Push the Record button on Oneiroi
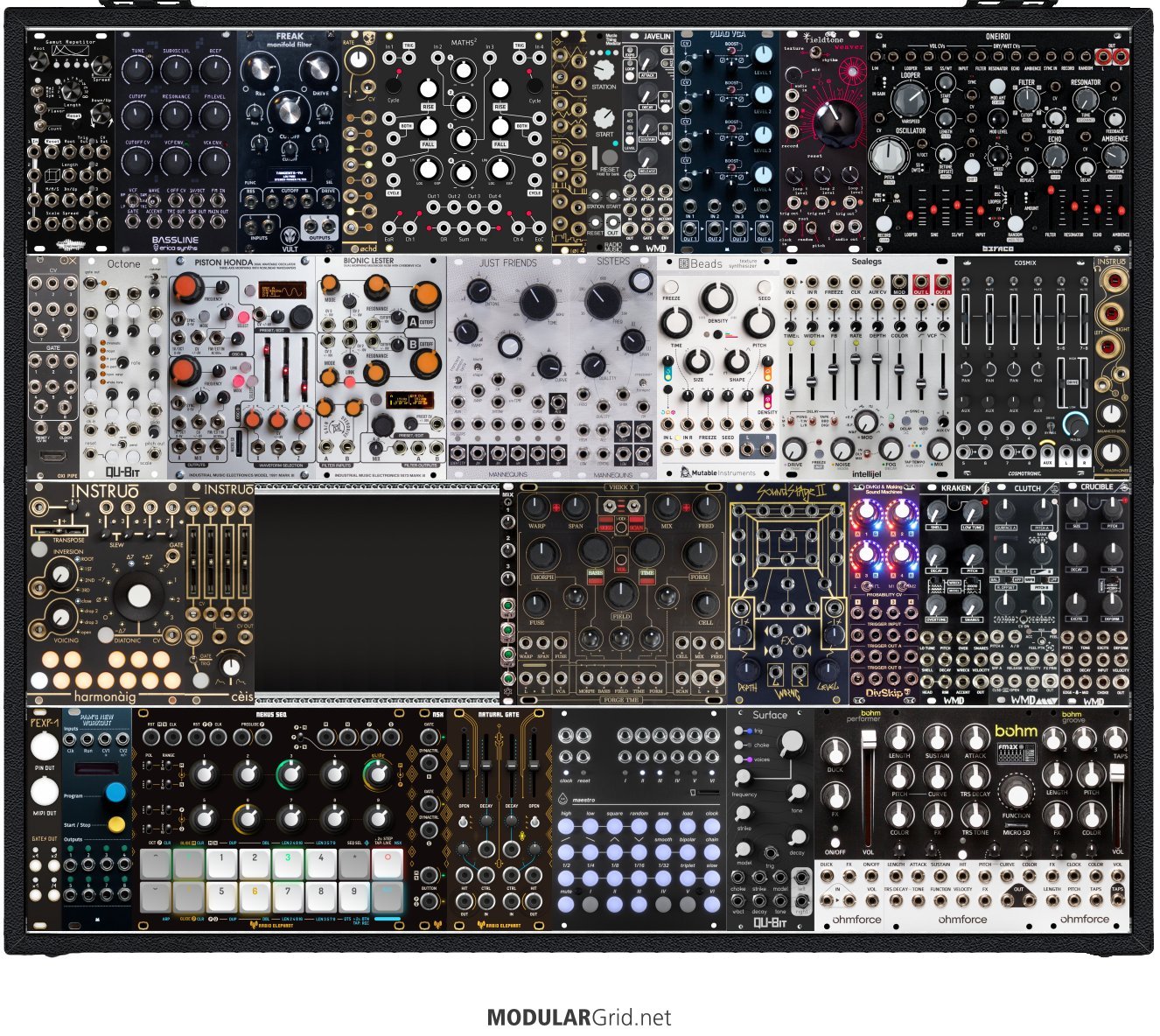 (x=884, y=223)
